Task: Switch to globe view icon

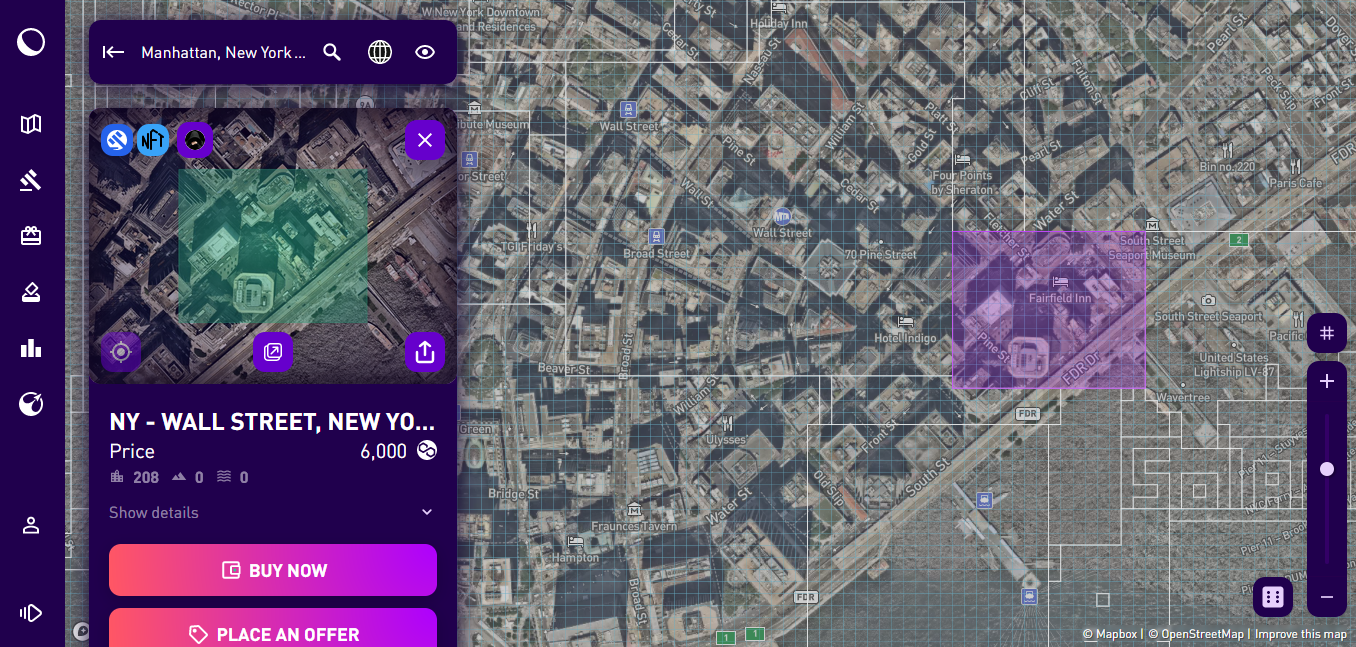Action: pyautogui.click(x=380, y=52)
